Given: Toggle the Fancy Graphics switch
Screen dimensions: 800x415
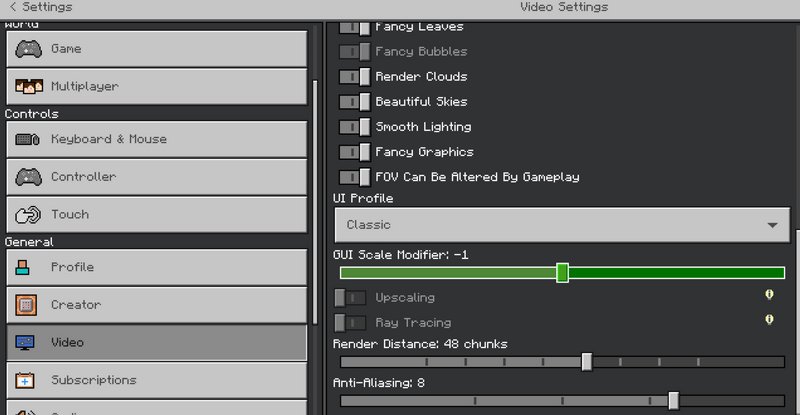Looking at the screenshot, I should (355, 152).
